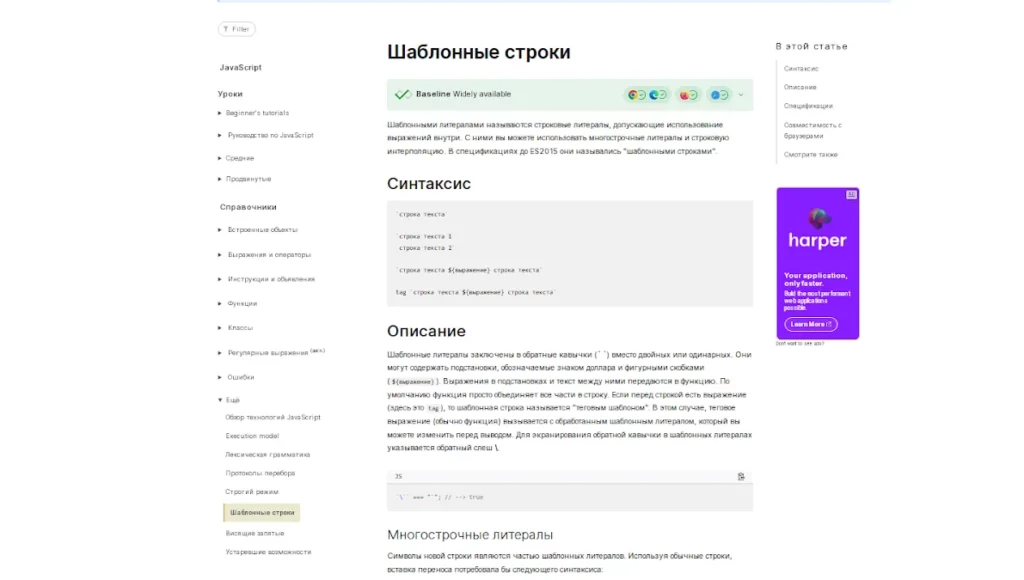This screenshot has height=580, width=1024.
Task: Expand Регулярные выражения section
Action: [271, 352]
